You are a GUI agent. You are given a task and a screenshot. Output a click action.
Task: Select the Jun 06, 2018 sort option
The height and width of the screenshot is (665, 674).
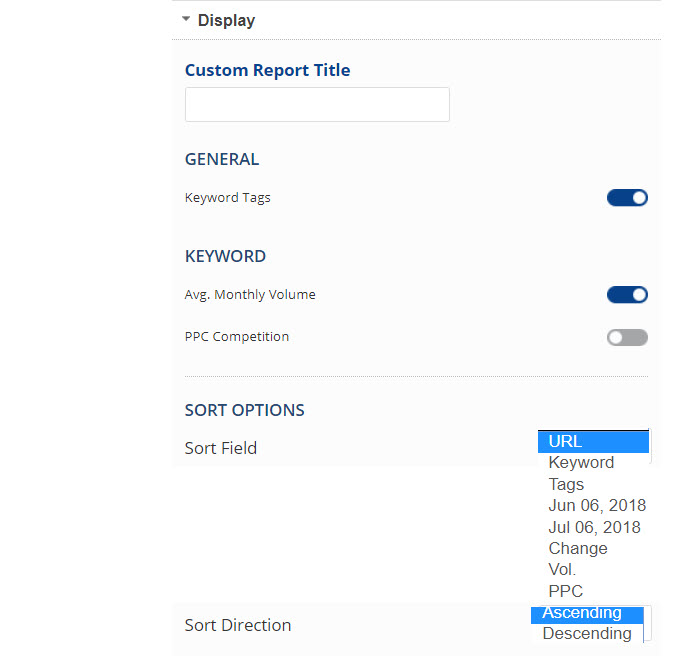[597, 506]
